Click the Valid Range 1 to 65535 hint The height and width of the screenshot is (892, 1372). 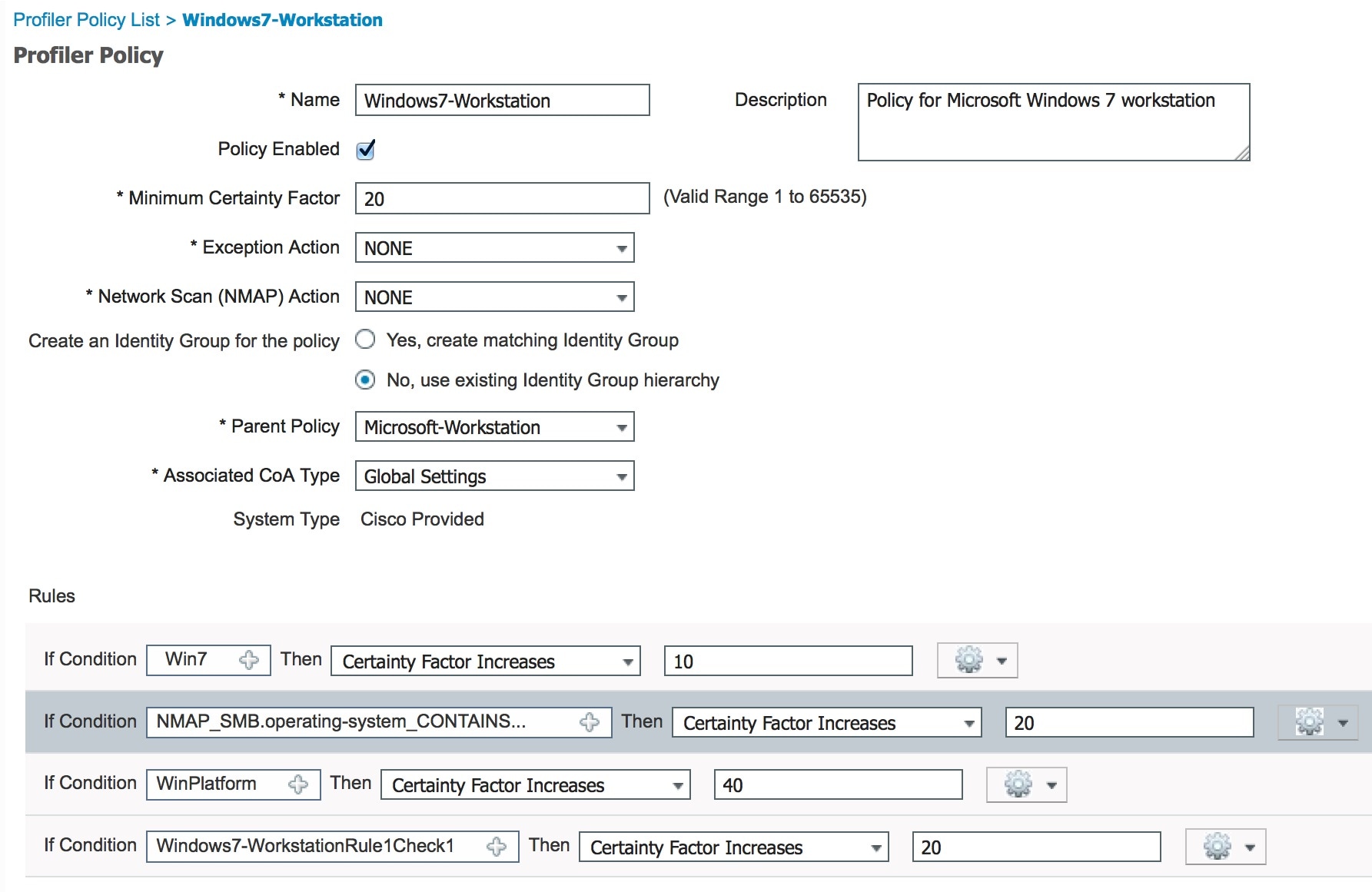(765, 197)
